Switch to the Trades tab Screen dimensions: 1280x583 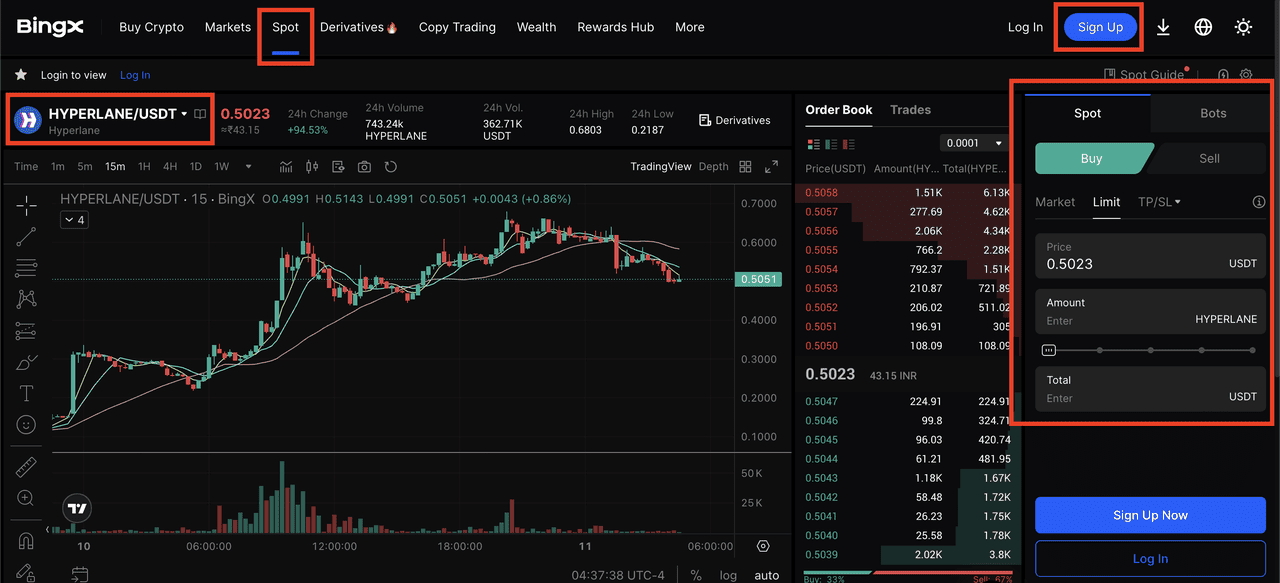point(910,110)
